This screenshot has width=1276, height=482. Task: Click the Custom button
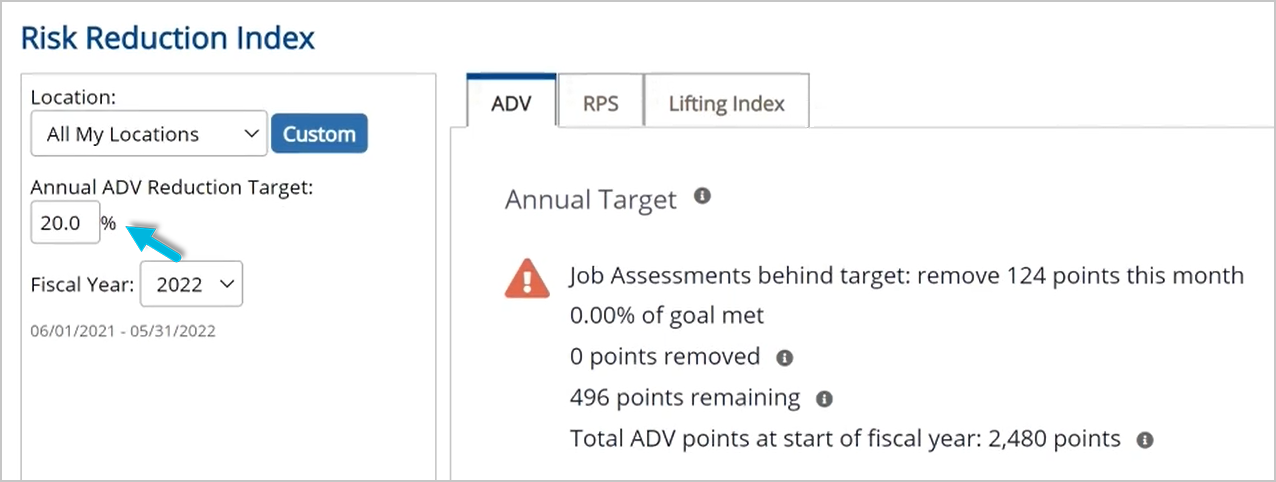(319, 134)
